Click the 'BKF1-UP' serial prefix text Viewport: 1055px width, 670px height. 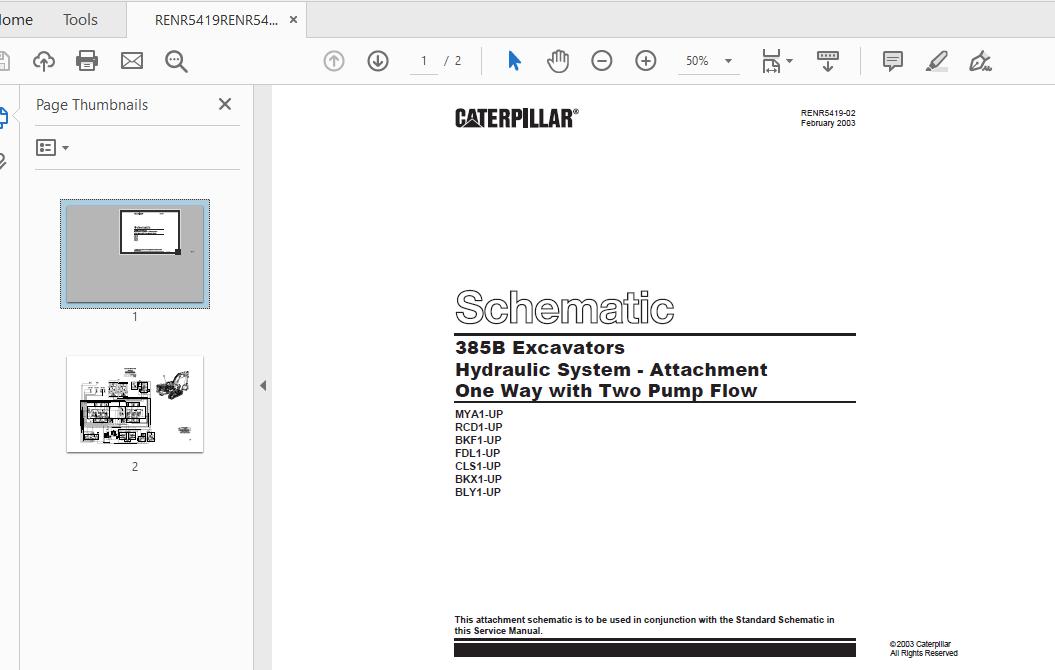click(x=478, y=440)
